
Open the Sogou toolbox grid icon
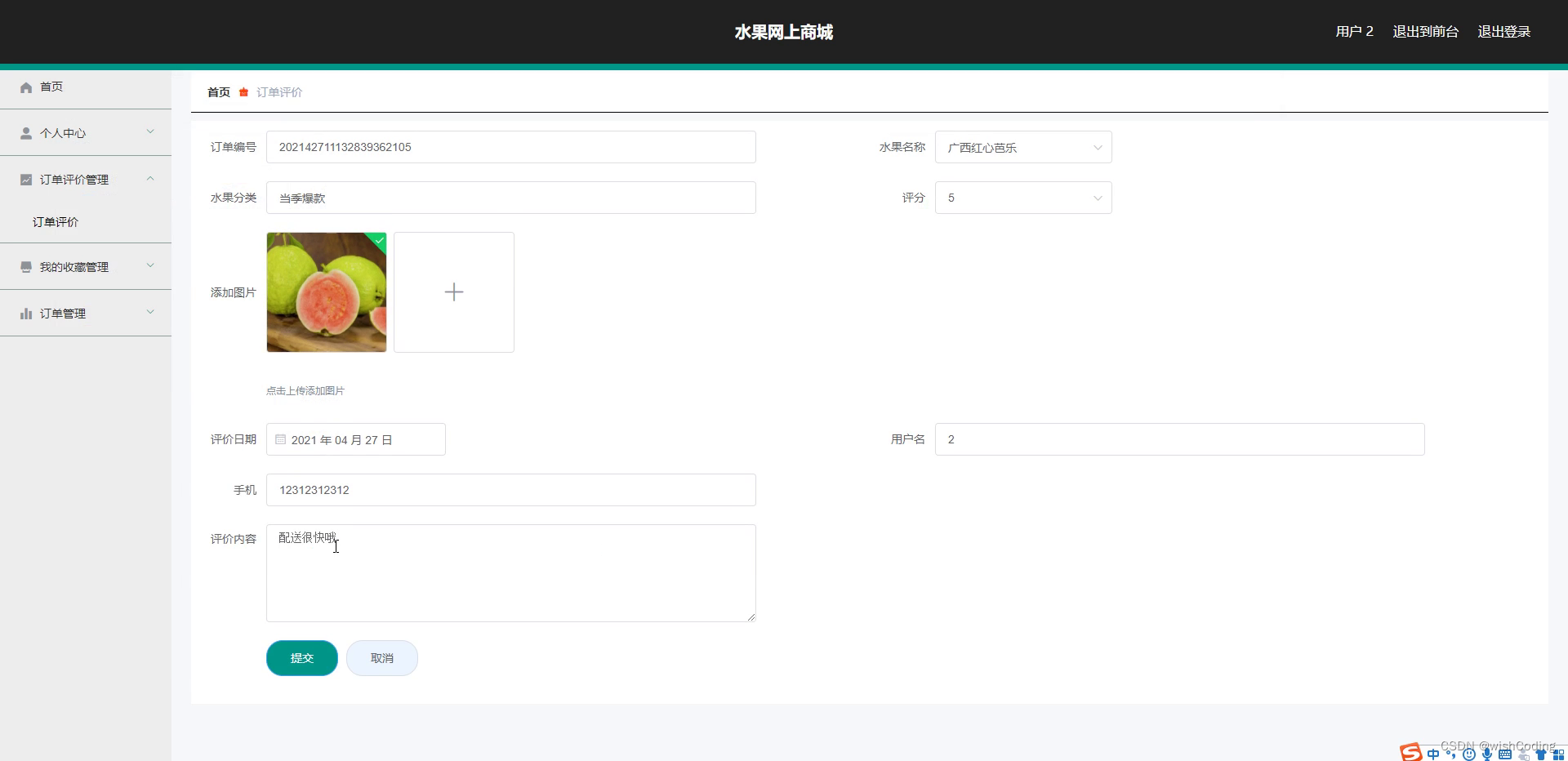[1558, 754]
